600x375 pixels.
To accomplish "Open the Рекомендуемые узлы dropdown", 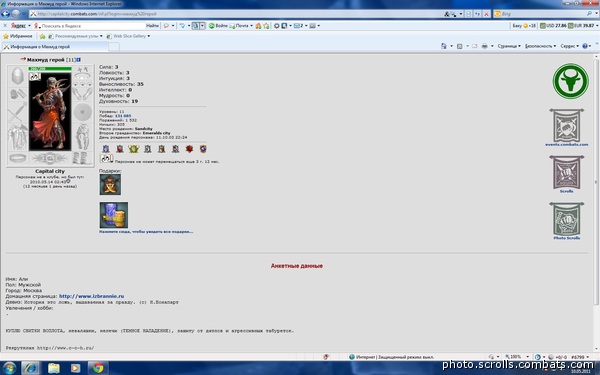I will pyautogui.click(x=76, y=36).
